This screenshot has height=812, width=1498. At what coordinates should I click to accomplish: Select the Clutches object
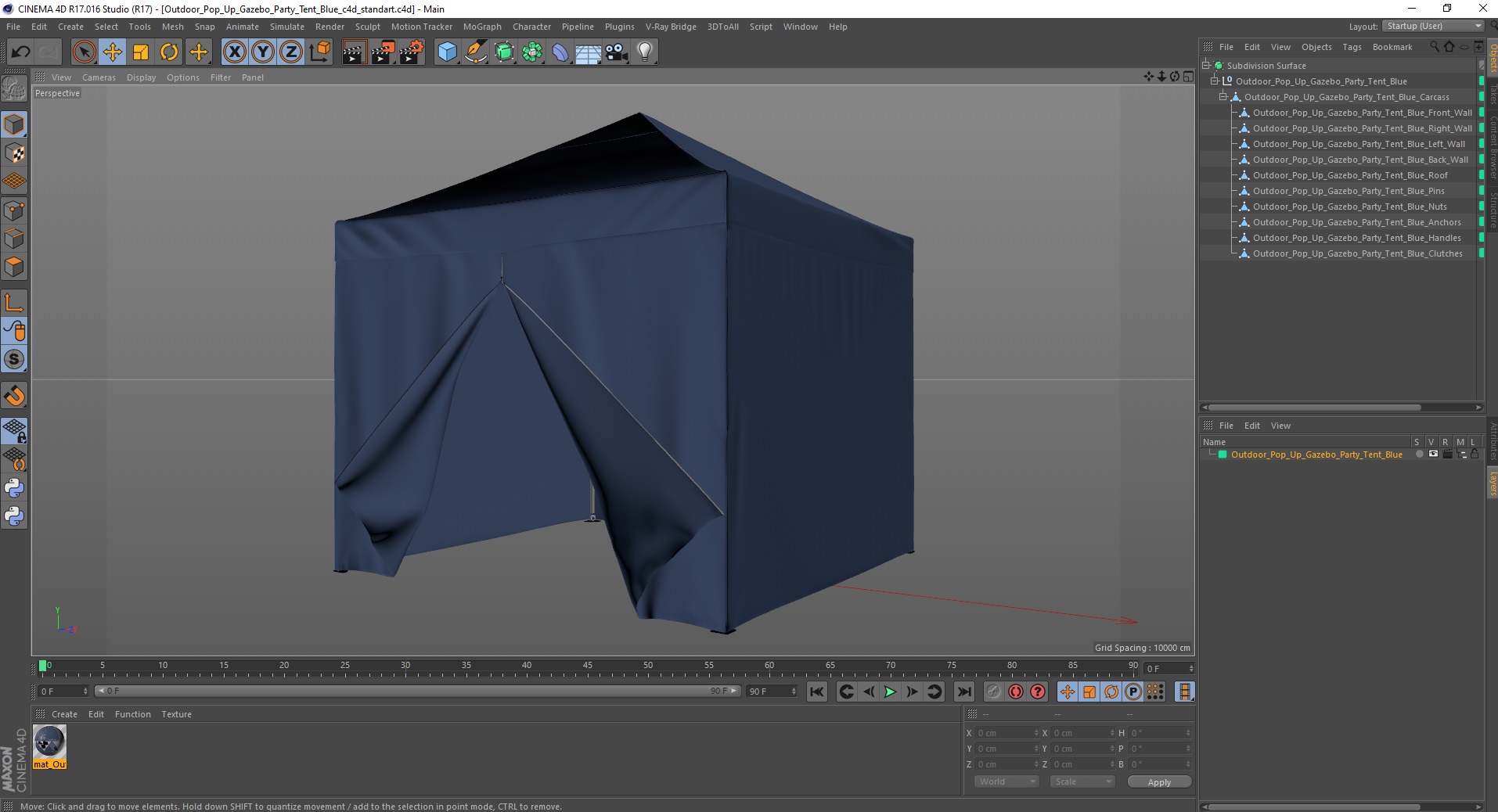click(x=1357, y=253)
